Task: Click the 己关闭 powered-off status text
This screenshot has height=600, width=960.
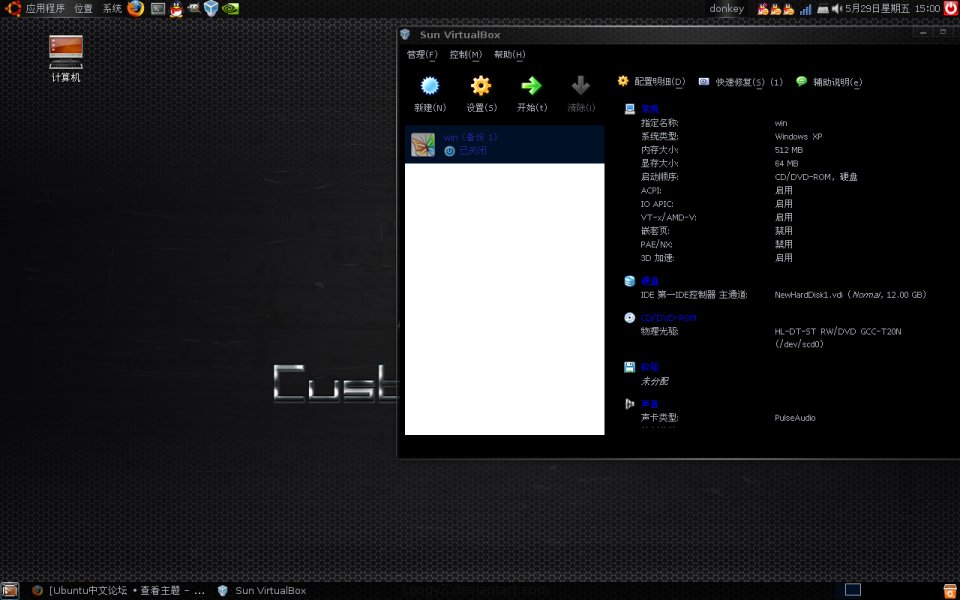Action: click(473, 151)
